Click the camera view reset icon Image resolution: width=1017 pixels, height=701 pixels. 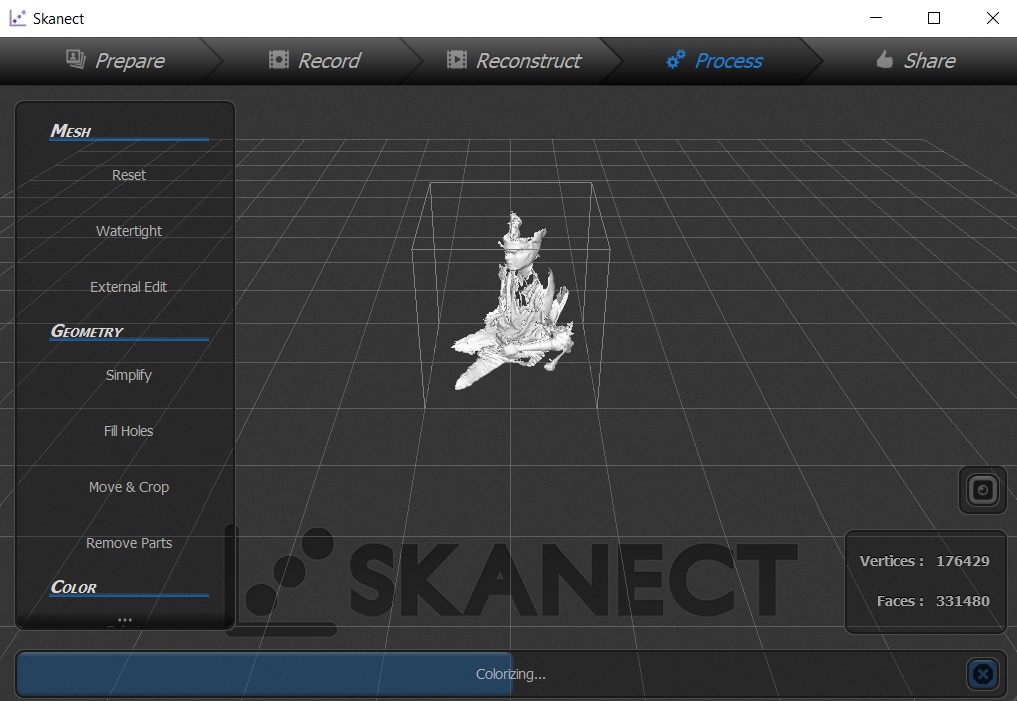tap(983, 490)
